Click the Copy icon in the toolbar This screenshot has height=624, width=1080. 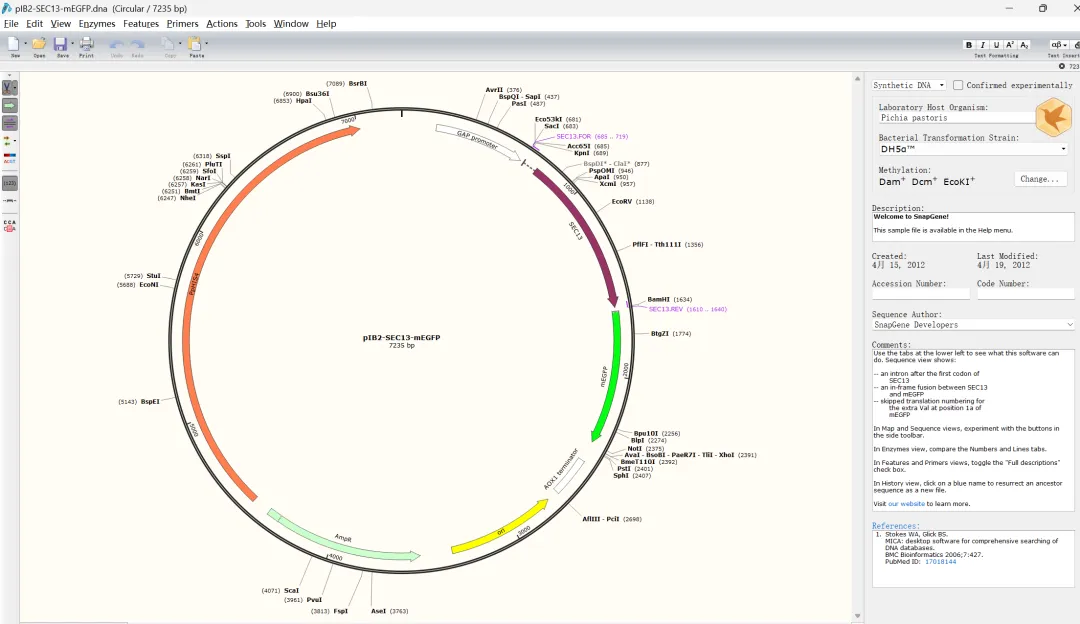tap(168, 44)
